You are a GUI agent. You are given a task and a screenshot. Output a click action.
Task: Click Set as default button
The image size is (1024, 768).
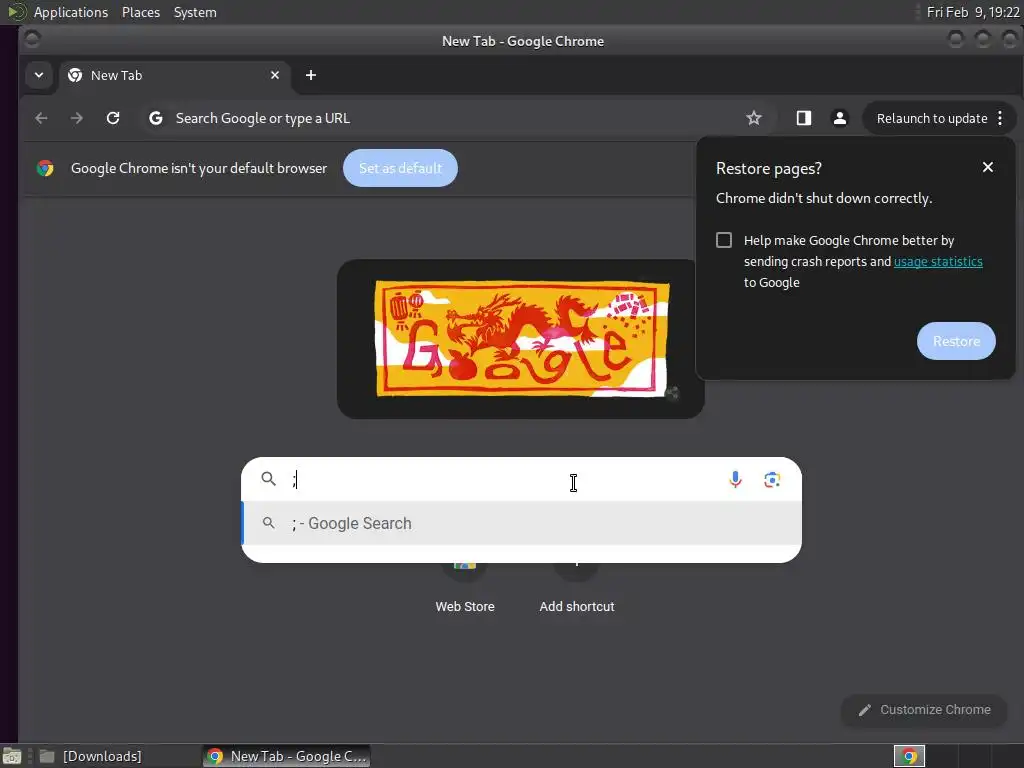pyautogui.click(x=400, y=168)
